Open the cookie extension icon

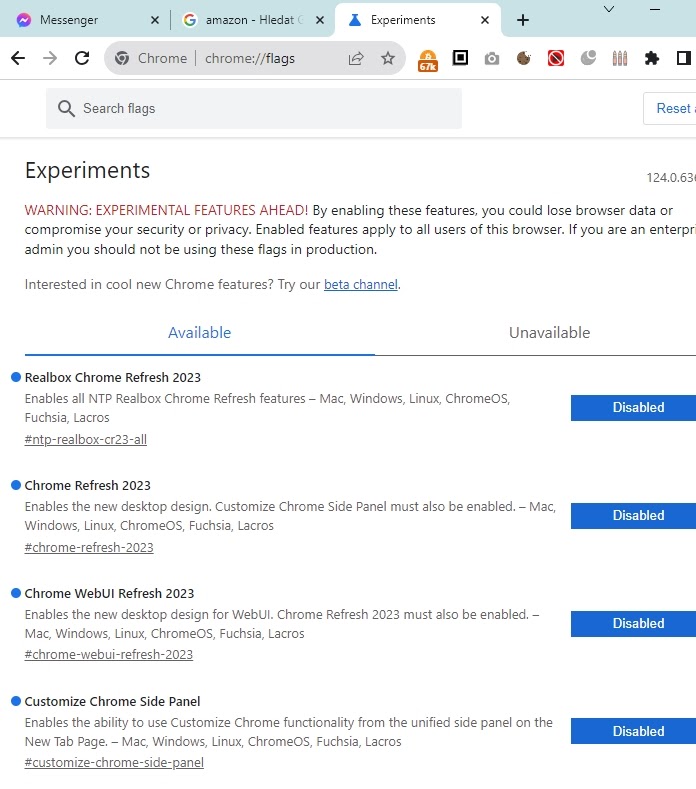coord(523,59)
